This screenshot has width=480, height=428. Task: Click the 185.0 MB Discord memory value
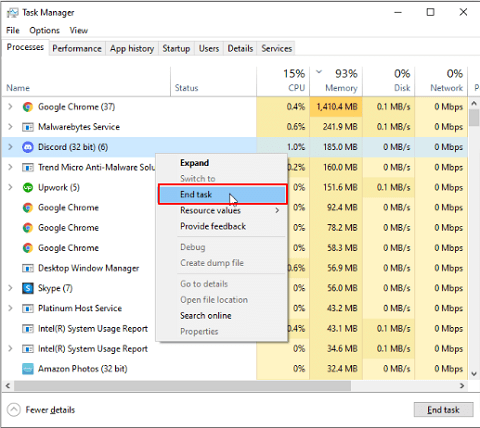pyautogui.click(x=340, y=147)
